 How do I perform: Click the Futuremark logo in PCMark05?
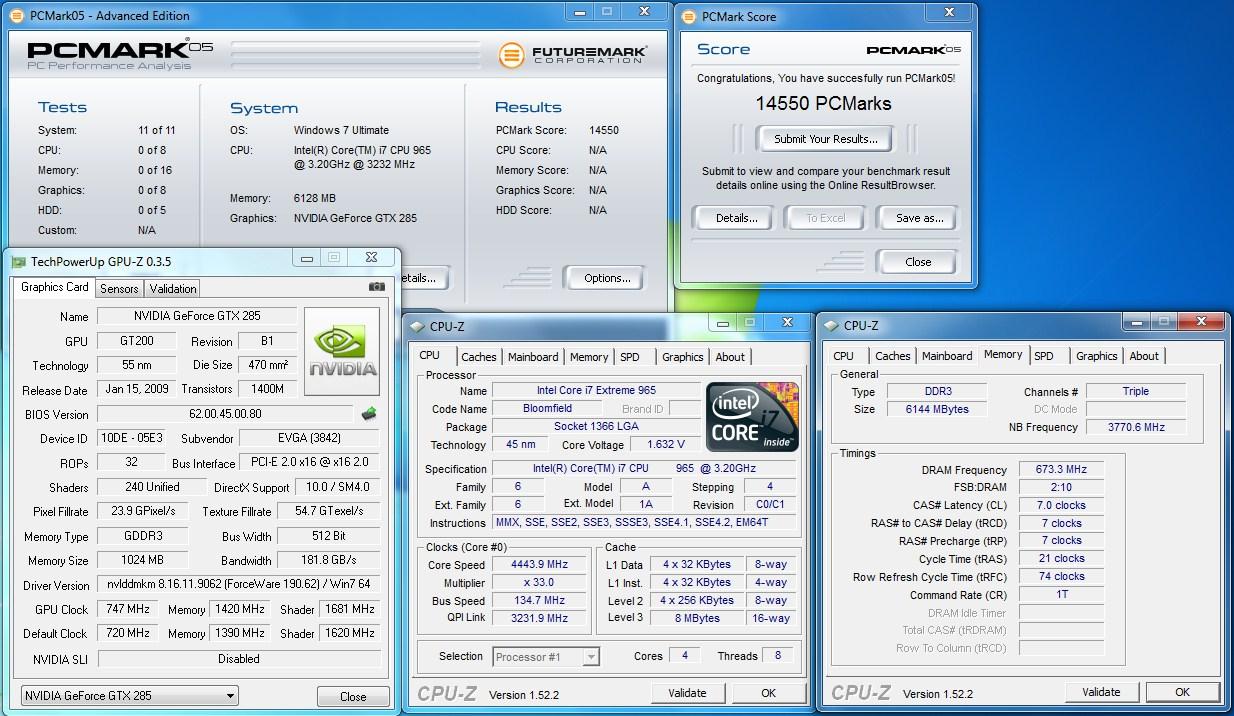pos(573,55)
